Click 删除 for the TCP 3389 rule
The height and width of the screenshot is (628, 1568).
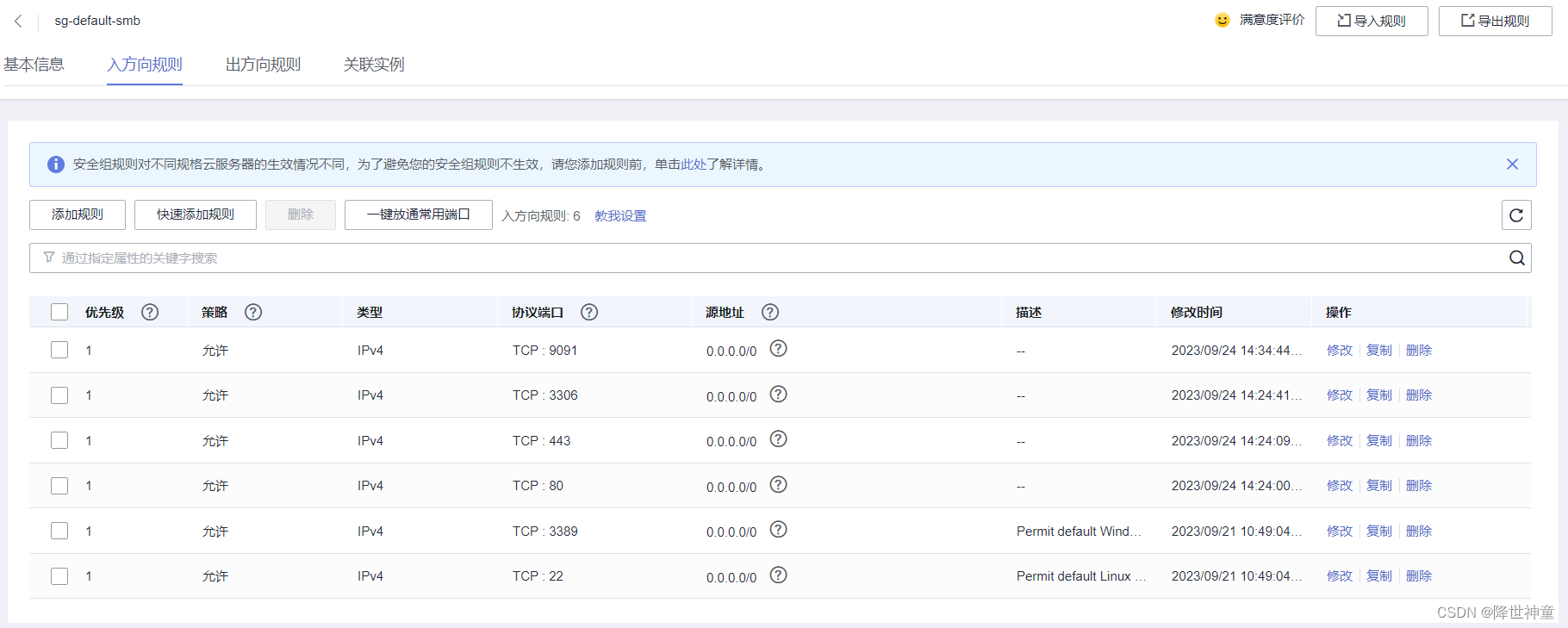point(1419,532)
